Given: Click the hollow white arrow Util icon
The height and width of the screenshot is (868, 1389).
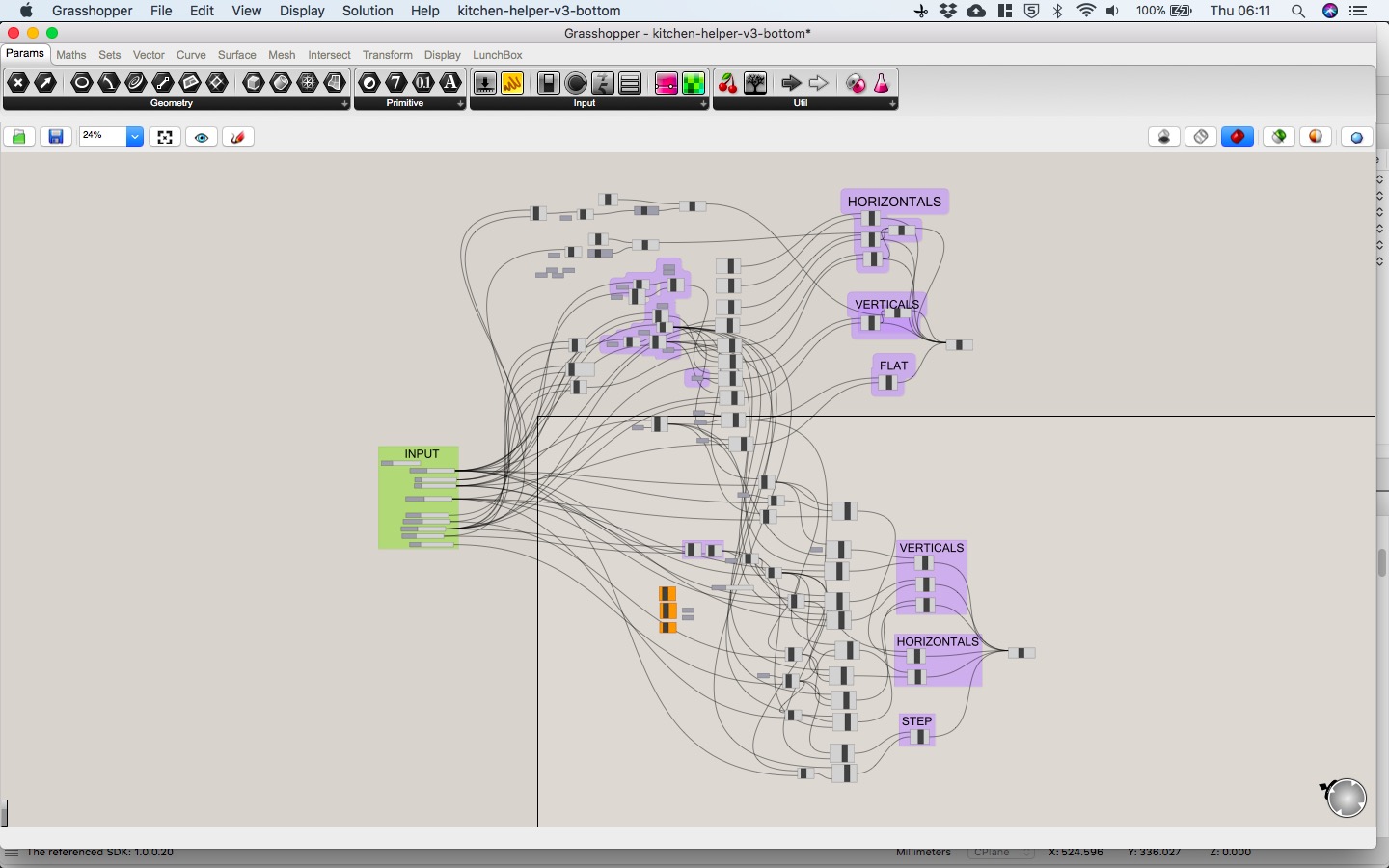Looking at the screenshot, I should (819, 83).
